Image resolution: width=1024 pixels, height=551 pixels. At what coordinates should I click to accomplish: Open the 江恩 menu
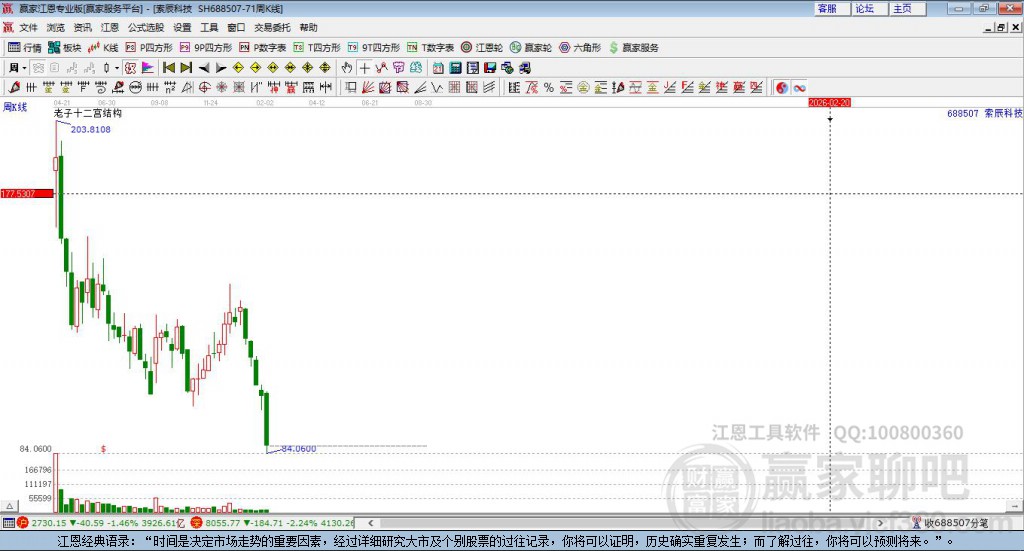pyautogui.click(x=110, y=27)
